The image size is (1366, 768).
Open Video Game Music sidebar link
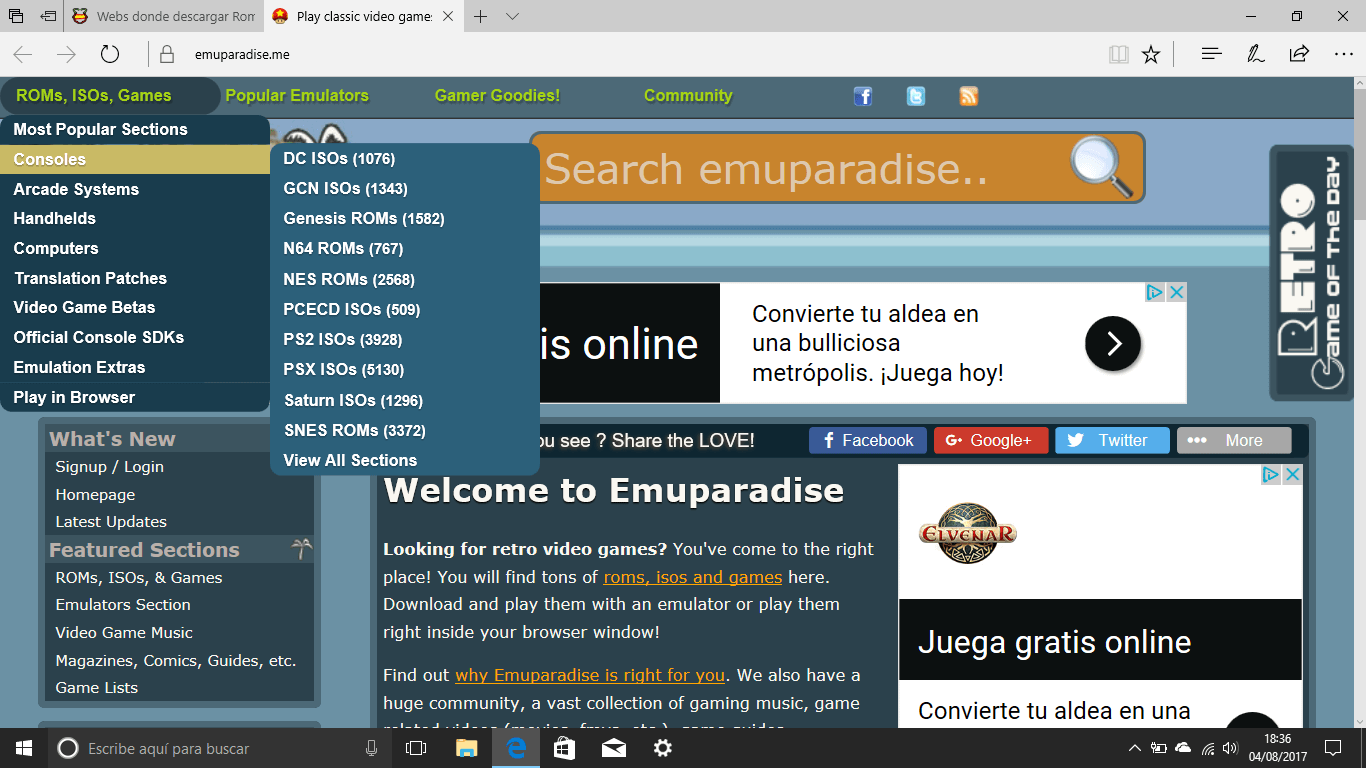pyautogui.click(x=124, y=633)
